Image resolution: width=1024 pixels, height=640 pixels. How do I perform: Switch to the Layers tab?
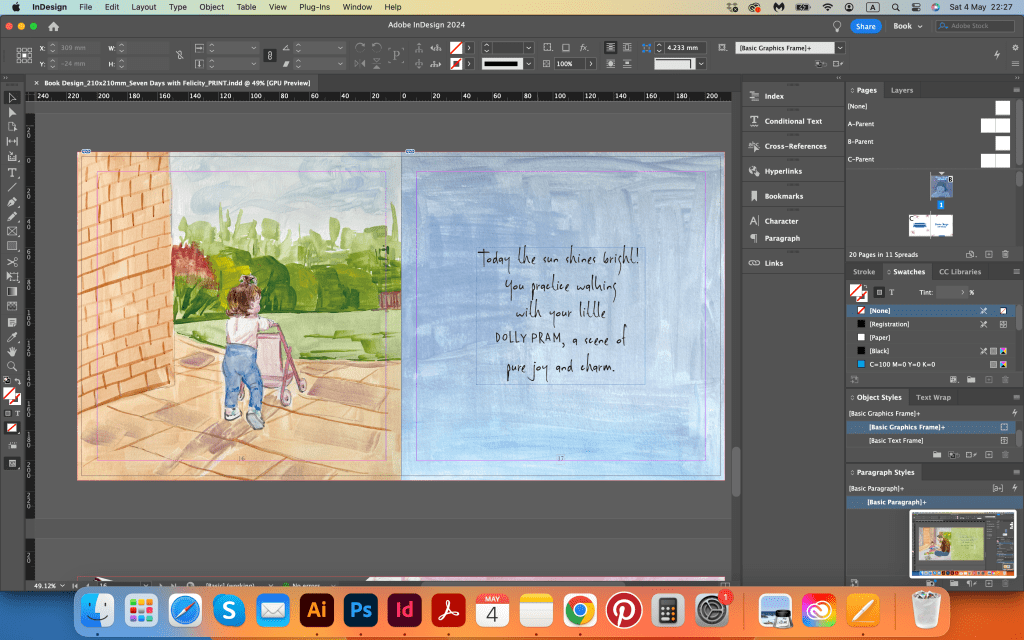coord(901,90)
